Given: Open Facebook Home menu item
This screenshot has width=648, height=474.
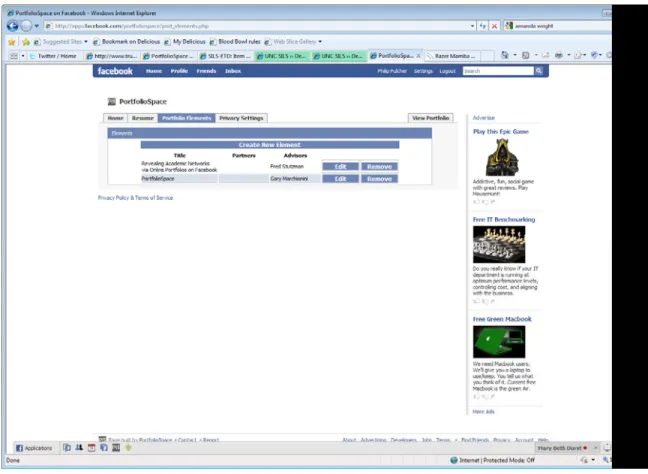Looking at the screenshot, I should 154,71.
